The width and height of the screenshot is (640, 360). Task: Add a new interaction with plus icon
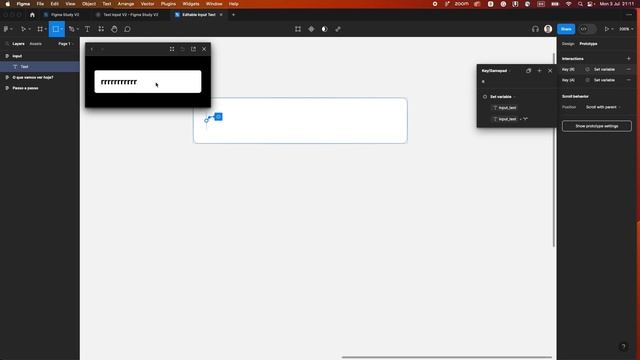click(629, 59)
